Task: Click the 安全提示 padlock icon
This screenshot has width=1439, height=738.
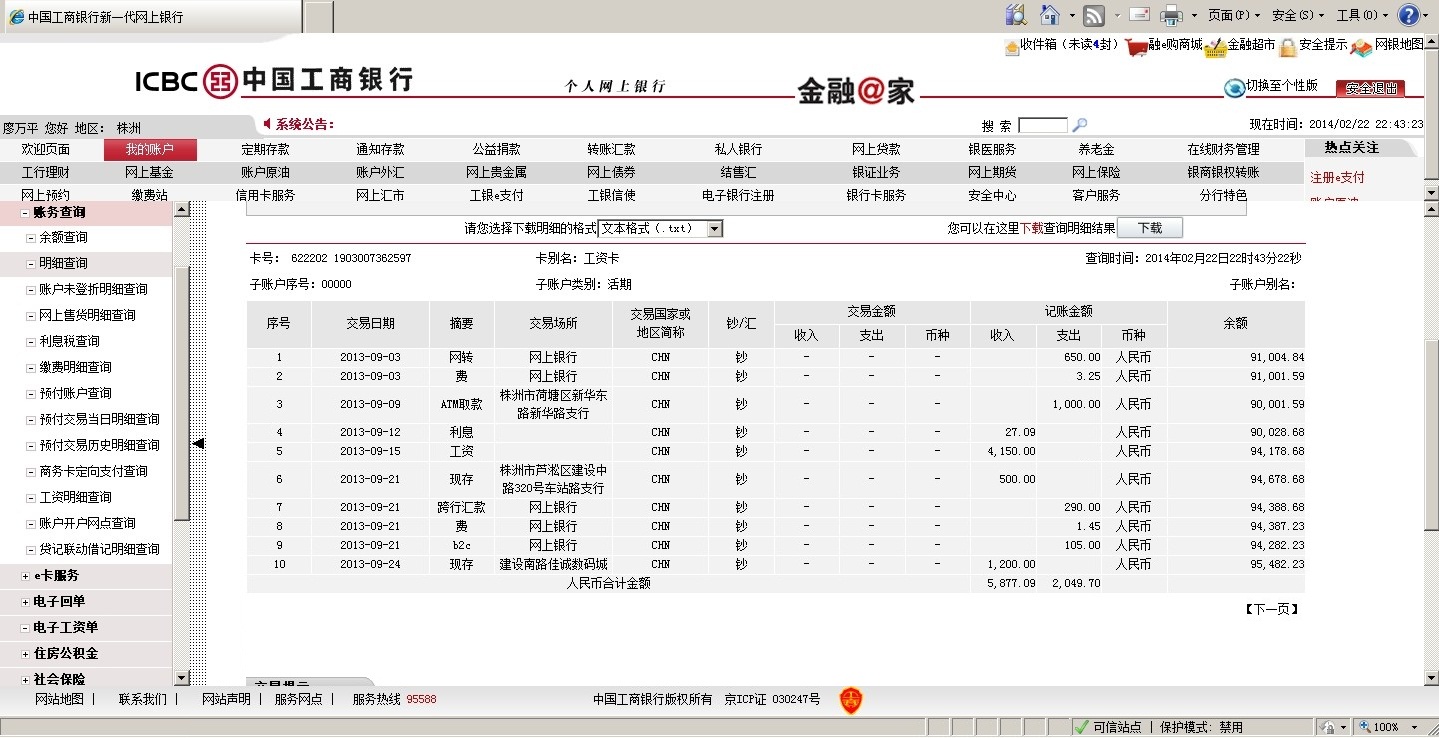Action: pos(1288,47)
